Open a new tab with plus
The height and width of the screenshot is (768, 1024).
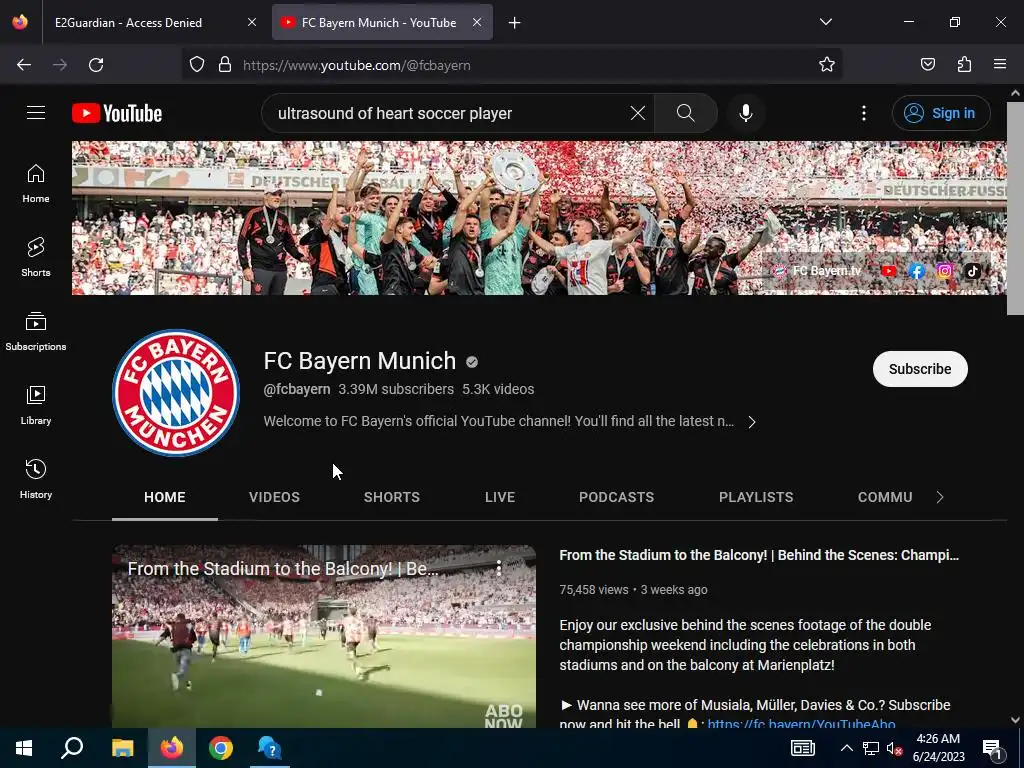pos(515,23)
